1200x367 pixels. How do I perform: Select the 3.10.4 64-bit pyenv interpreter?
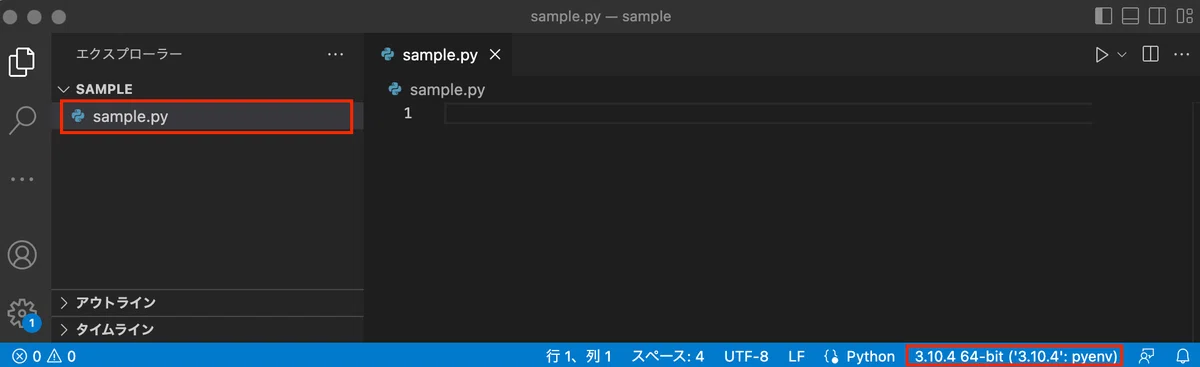pos(1014,356)
